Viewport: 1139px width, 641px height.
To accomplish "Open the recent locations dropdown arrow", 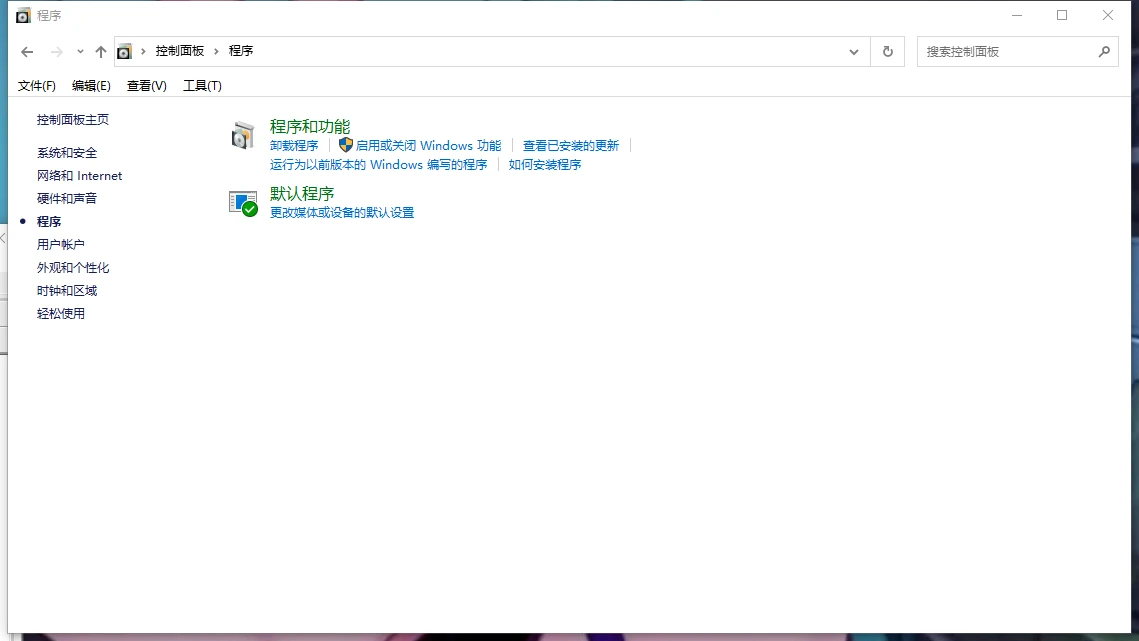I will click(80, 52).
